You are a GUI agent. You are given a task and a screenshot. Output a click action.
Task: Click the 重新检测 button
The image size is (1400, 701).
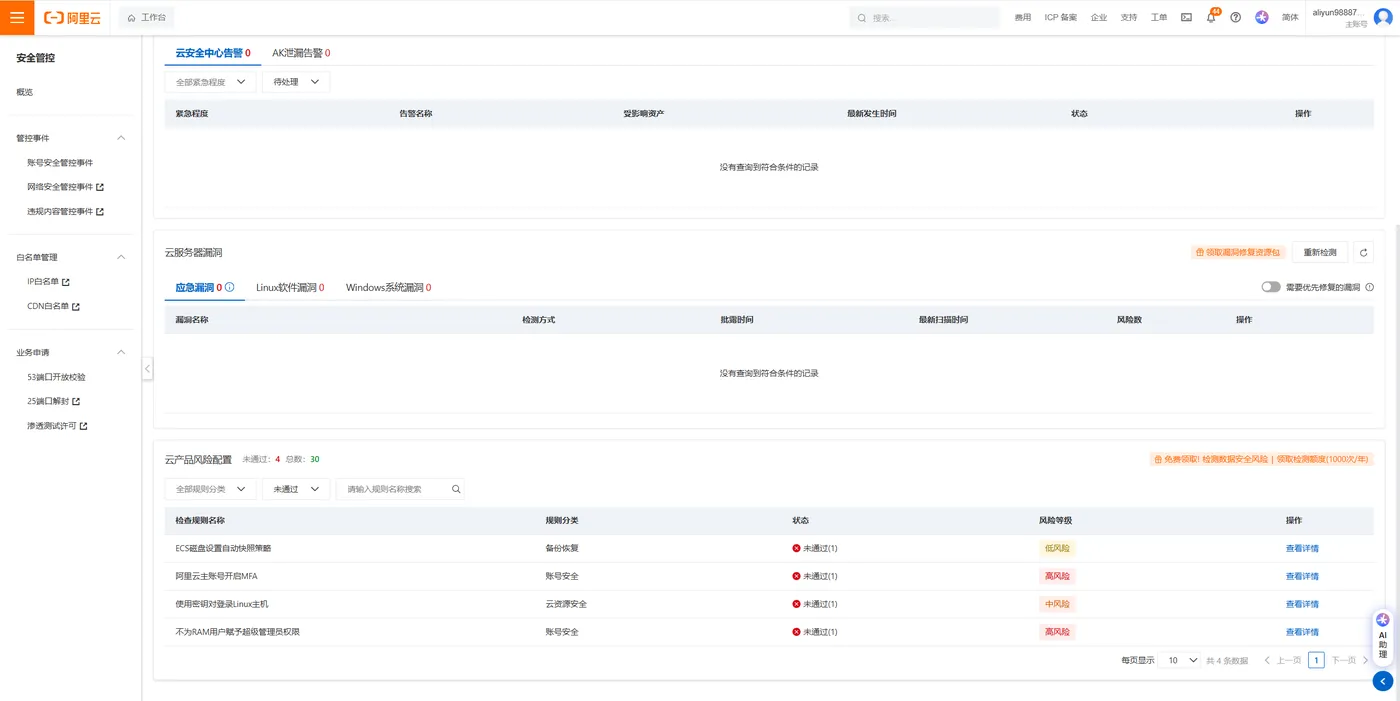click(x=1320, y=253)
